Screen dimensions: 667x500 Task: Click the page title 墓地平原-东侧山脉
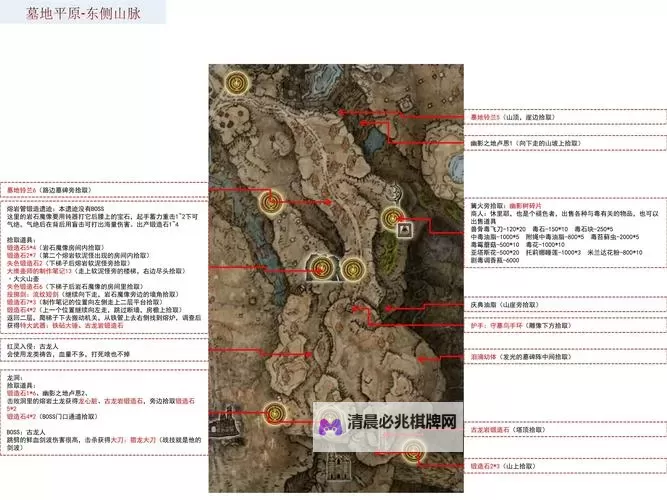pos(83,14)
